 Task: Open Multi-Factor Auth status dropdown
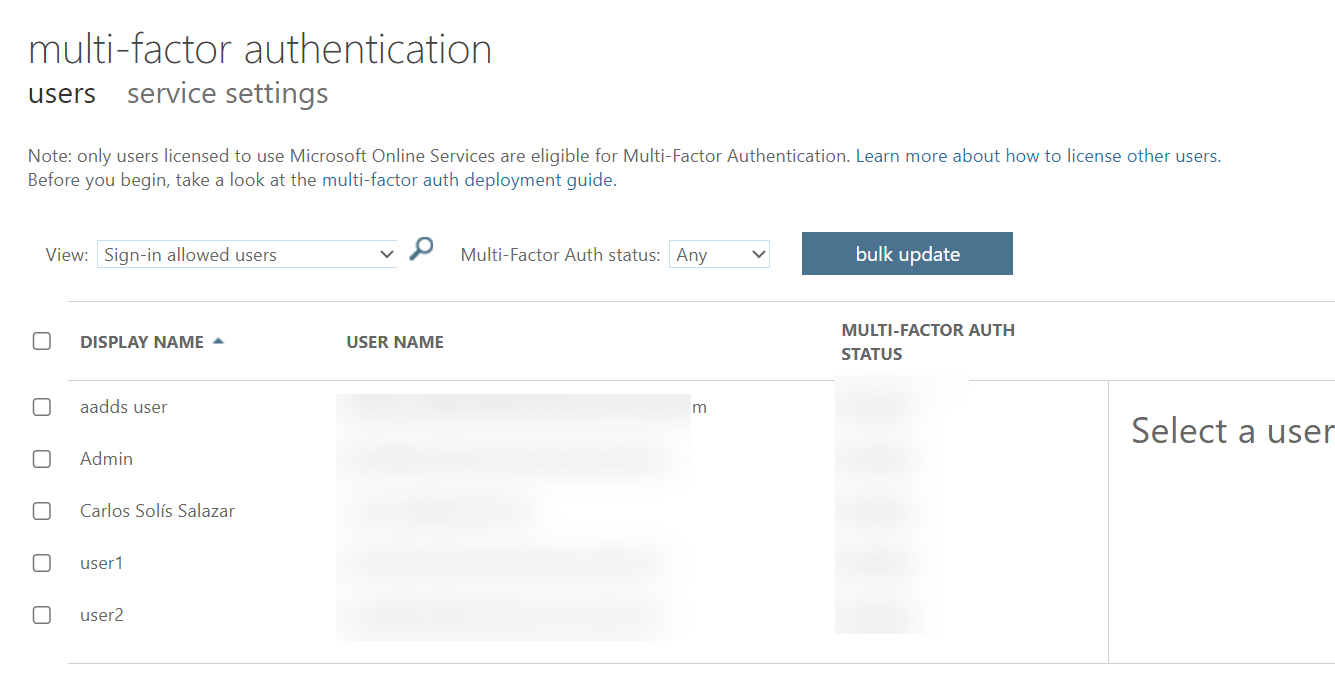click(719, 255)
